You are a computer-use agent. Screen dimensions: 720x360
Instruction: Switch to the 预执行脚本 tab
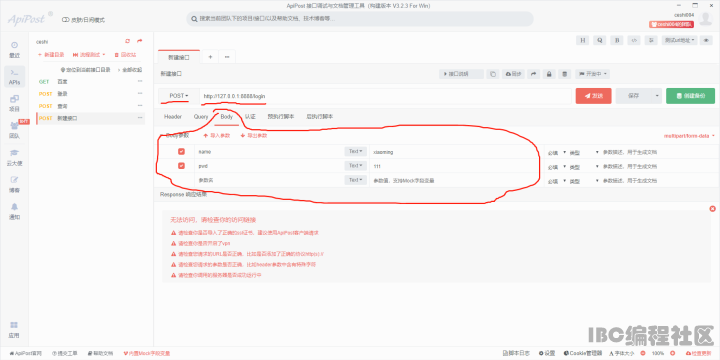(x=281, y=117)
